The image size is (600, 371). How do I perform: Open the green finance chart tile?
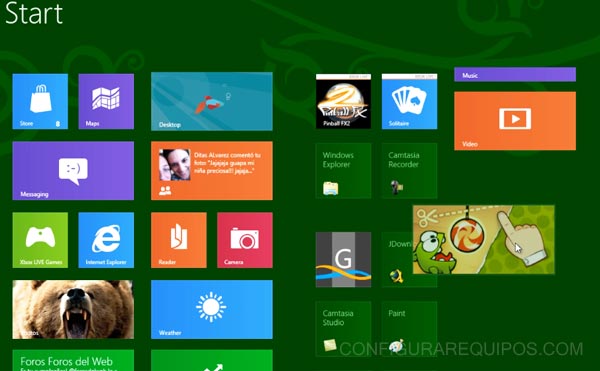[212, 360]
